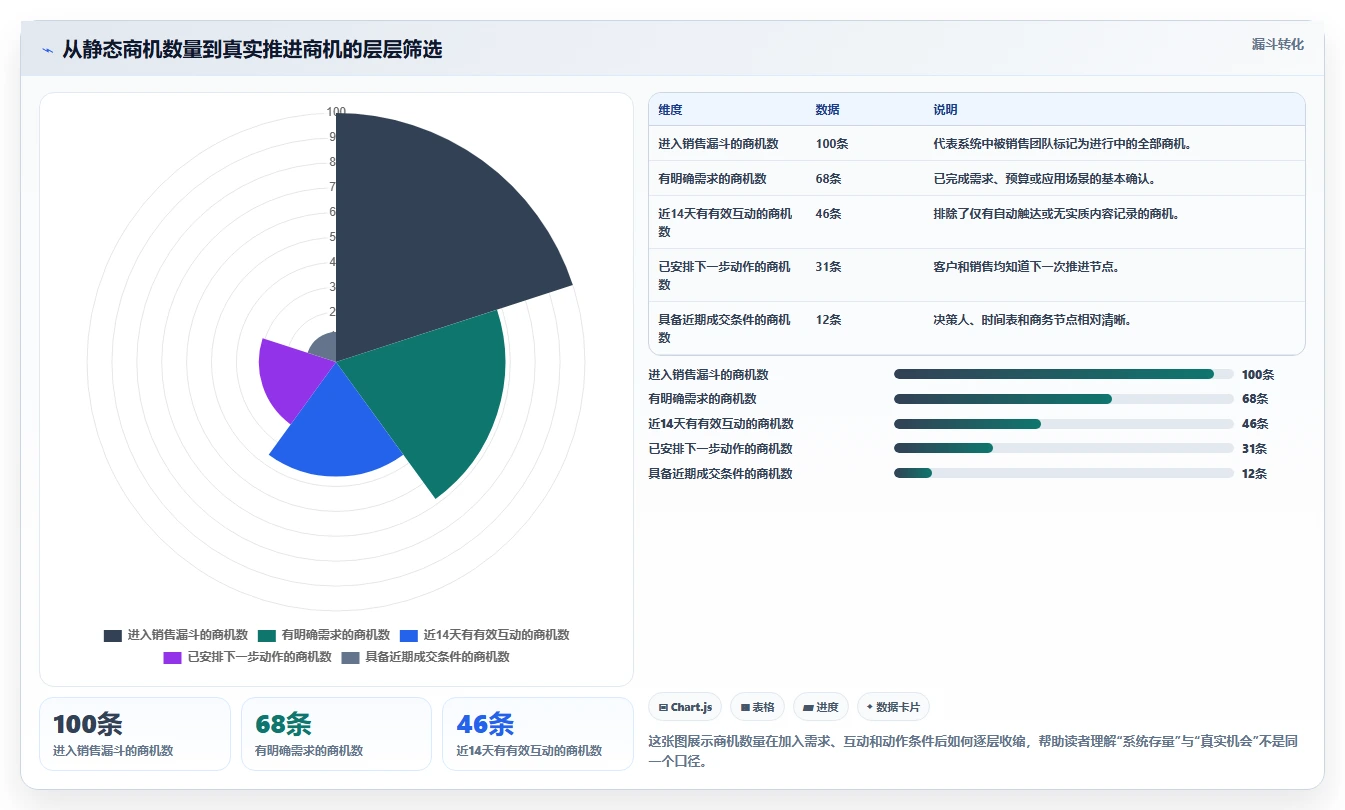Viewport: 1345px width, 810px height.
Task: Open the 46条 data card
Action: pyautogui.click(x=538, y=734)
